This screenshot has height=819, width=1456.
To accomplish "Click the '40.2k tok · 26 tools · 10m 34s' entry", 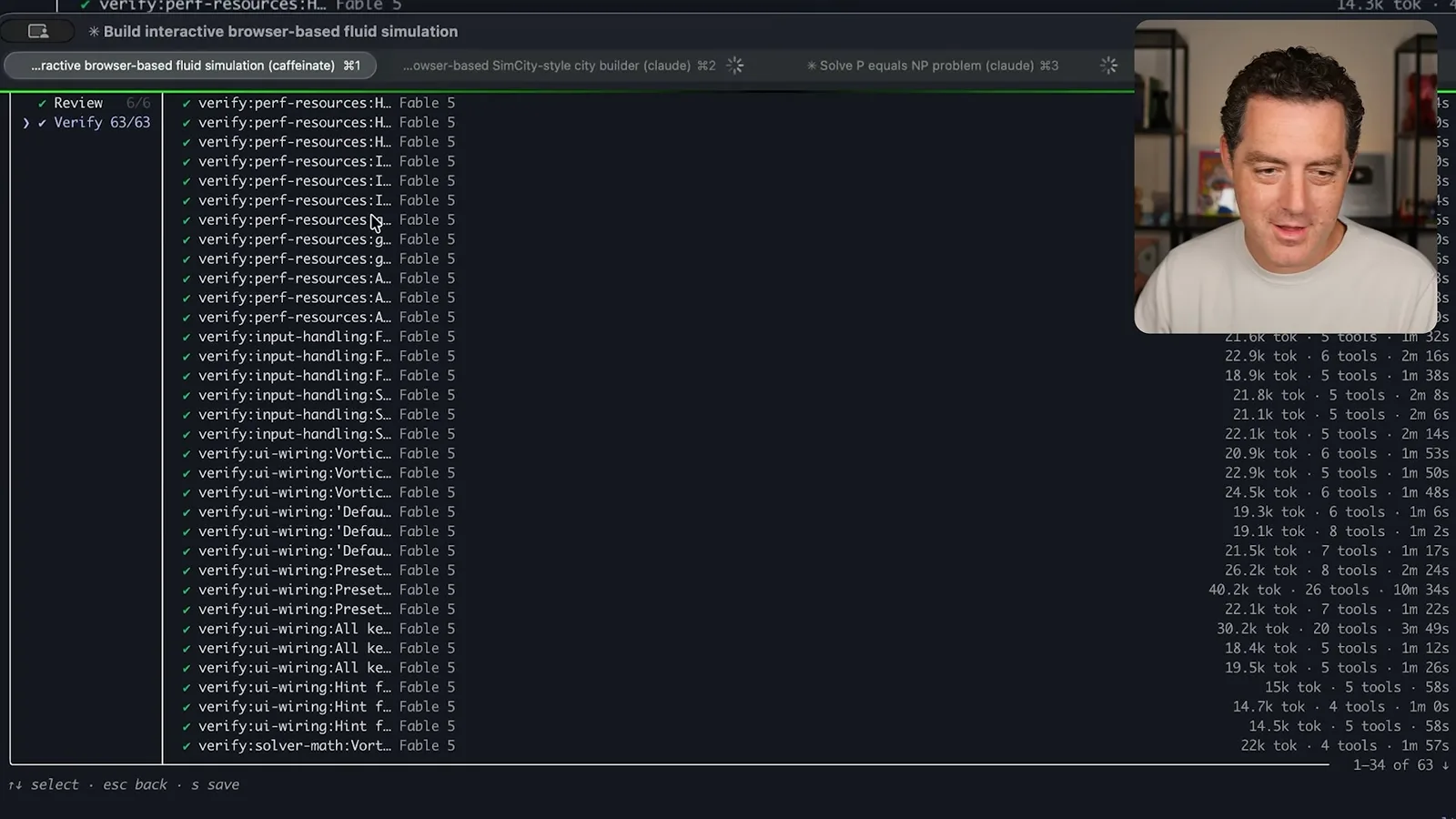I will [x=1329, y=590].
